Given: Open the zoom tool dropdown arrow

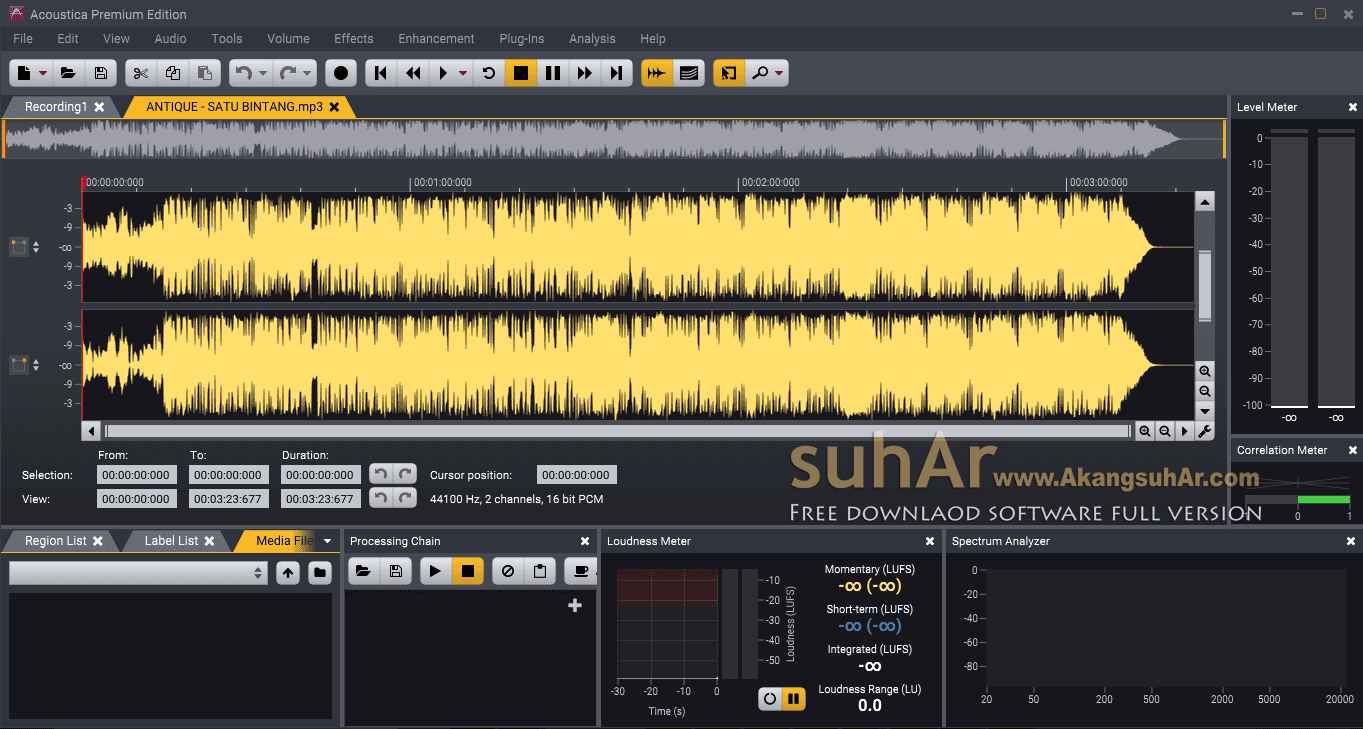Looking at the screenshot, I should pyautogui.click(x=780, y=73).
